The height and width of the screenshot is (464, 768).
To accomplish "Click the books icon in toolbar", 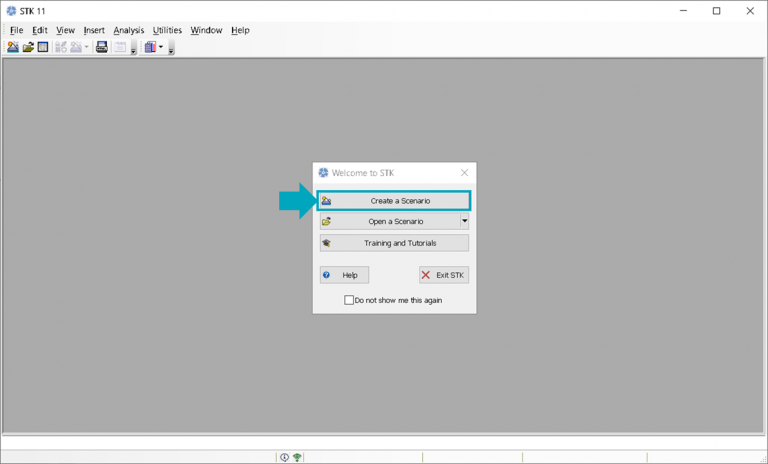I will [150, 47].
